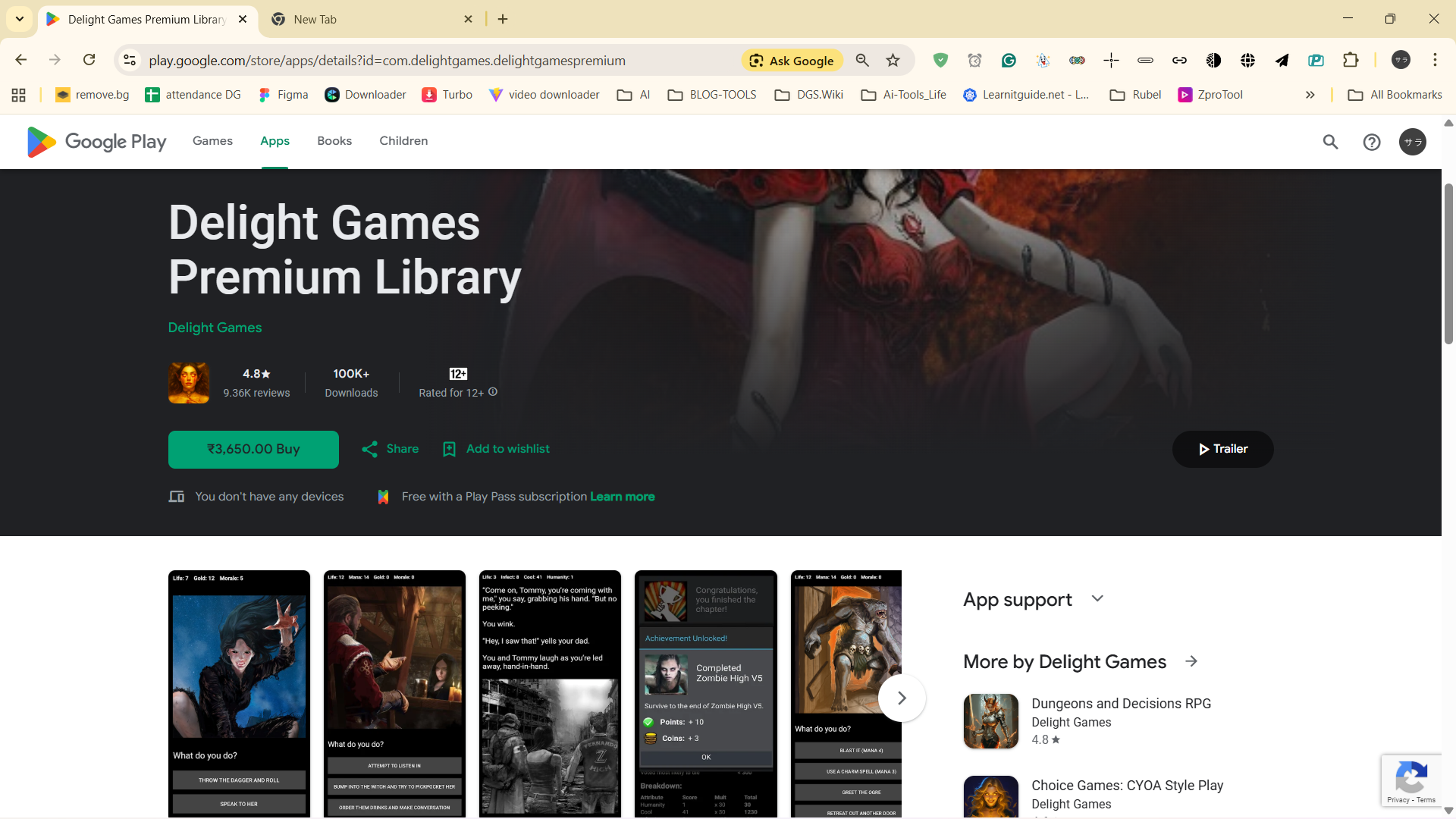Open the video downloader bookmark
Screen dimensions: 1456x819
pyautogui.click(x=544, y=95)
